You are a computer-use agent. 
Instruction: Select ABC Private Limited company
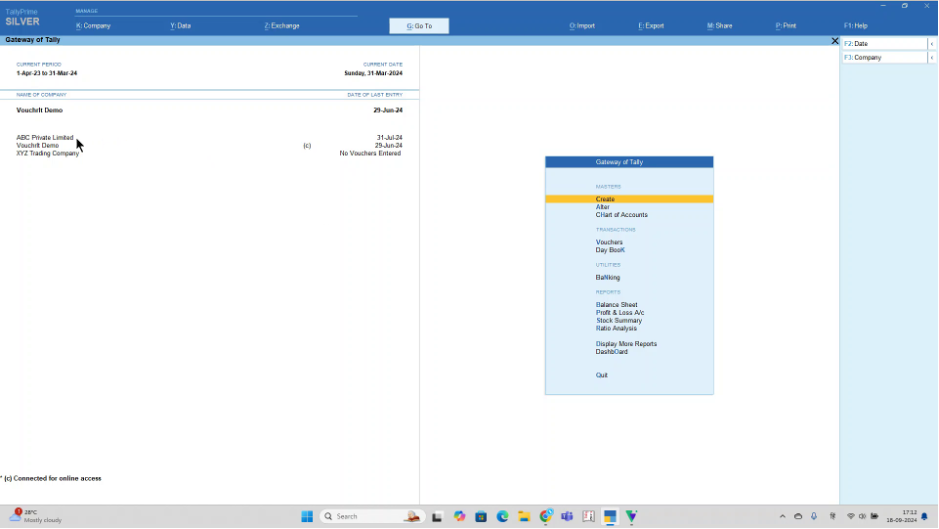45,137
